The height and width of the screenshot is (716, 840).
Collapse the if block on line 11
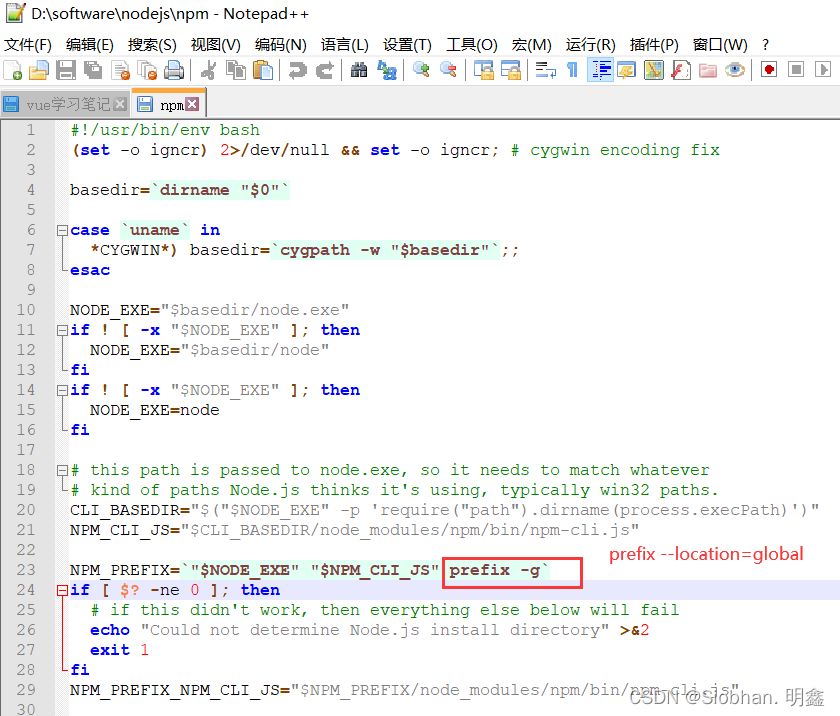pyautogui.click(x=62, y=330)
